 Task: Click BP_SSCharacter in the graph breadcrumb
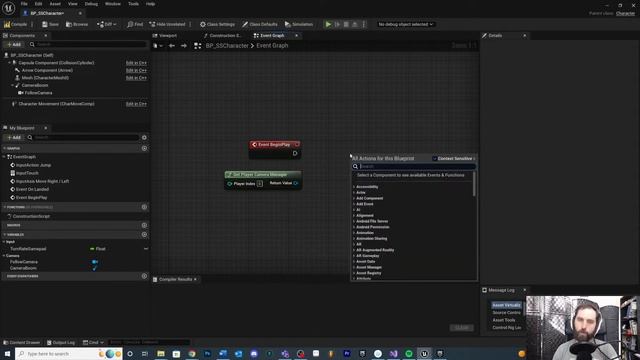(227, 46)
